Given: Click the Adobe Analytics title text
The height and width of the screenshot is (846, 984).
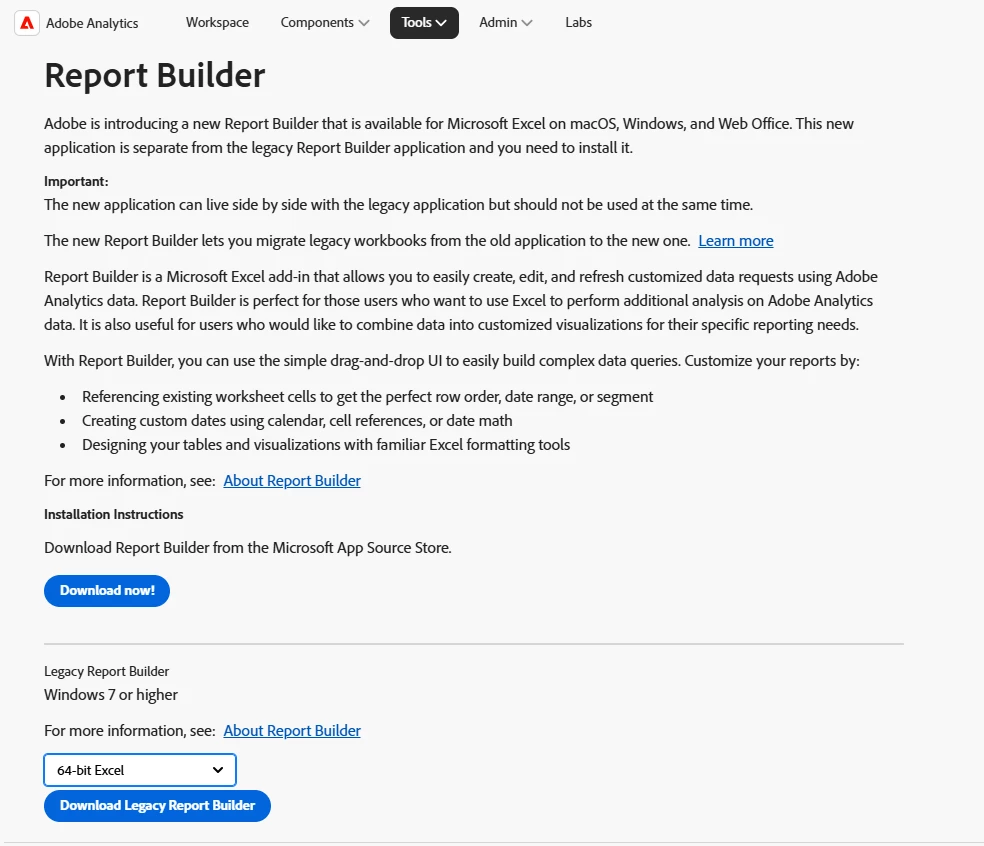Looking at the screenshot, I should click(92, 23).
